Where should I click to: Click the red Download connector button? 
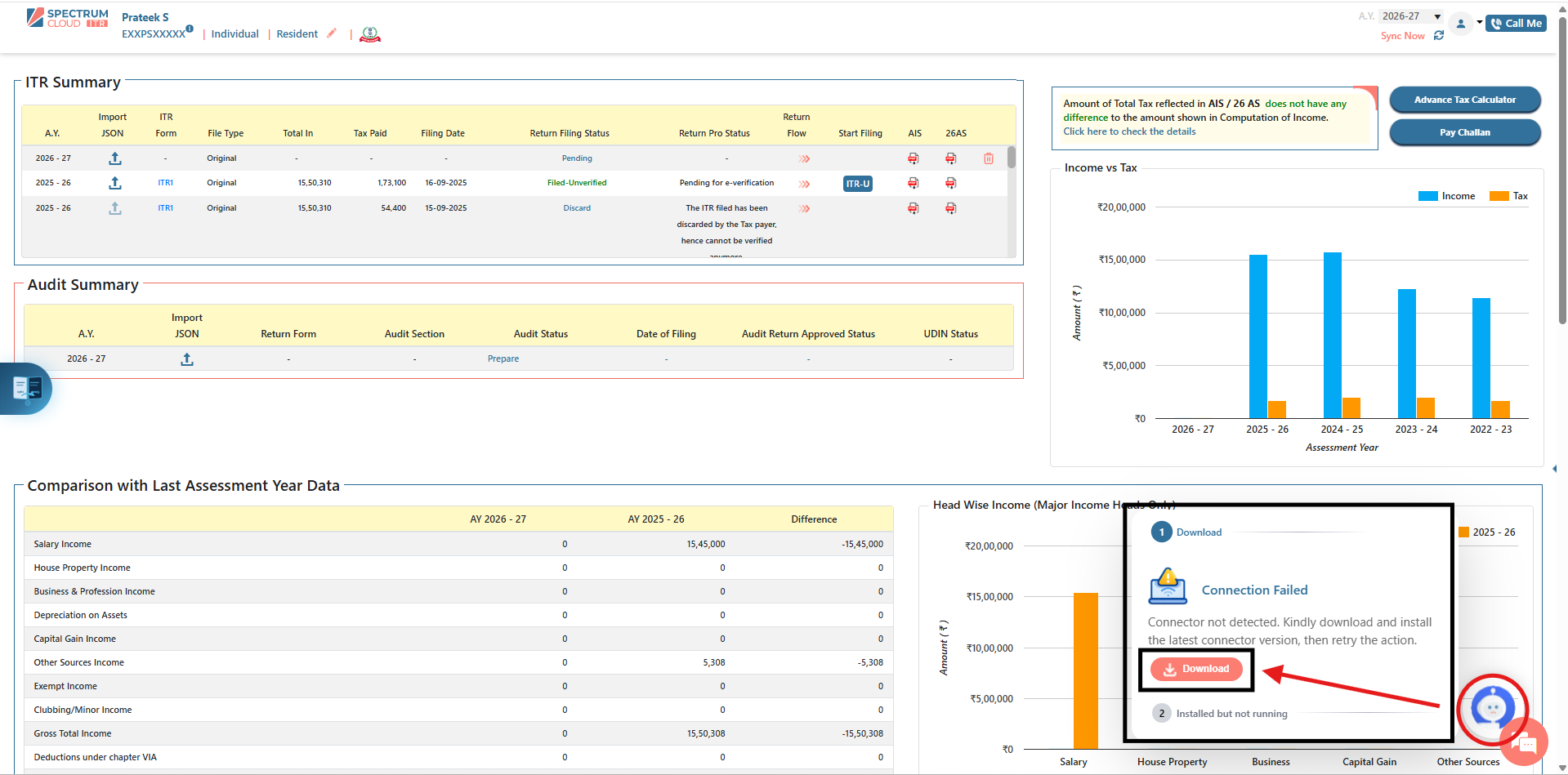(1196, 669)
